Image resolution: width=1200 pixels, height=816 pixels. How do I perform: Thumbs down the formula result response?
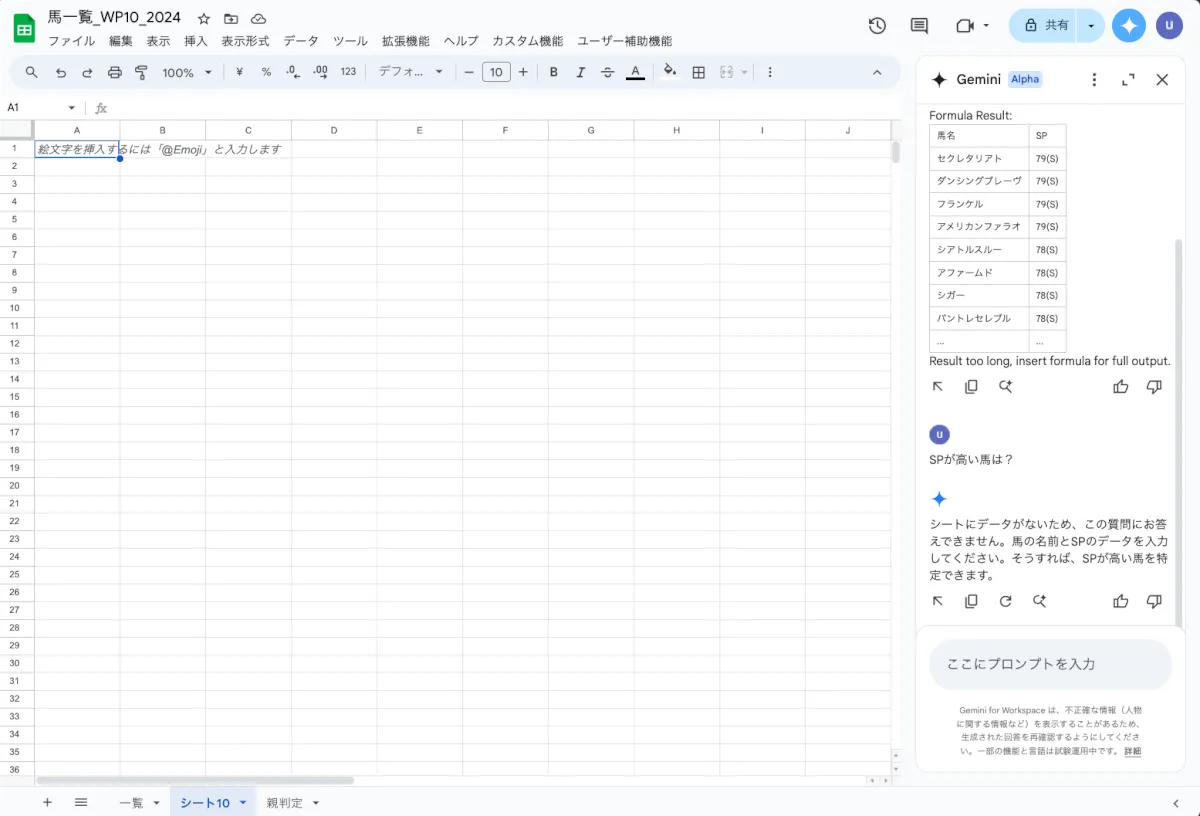1154,387
